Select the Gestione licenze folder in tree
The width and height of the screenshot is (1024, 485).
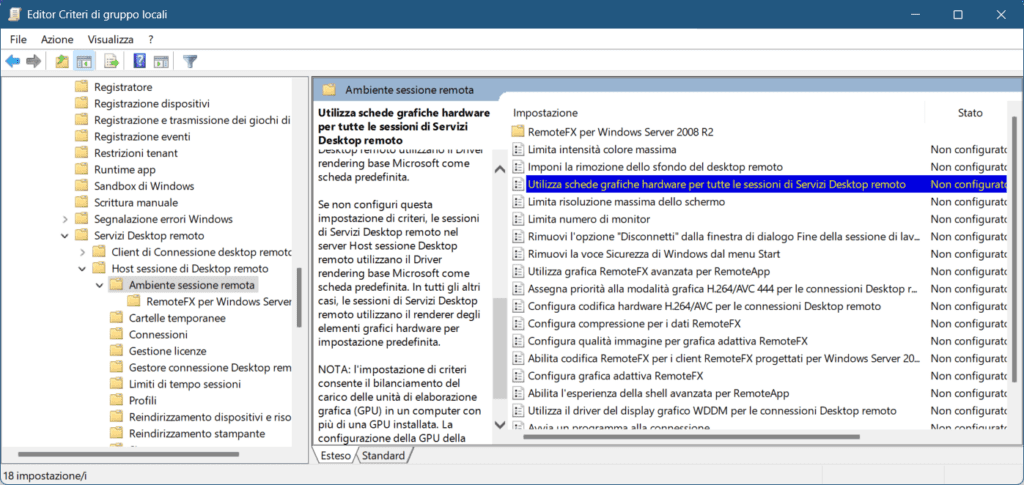[167, 351]
